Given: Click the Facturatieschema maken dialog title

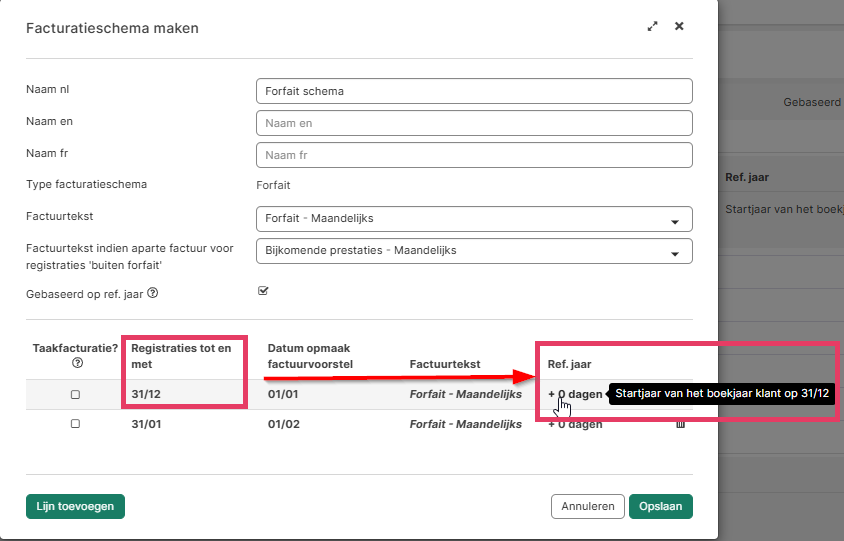Looking at the screenshot, I should coord(112,28).
